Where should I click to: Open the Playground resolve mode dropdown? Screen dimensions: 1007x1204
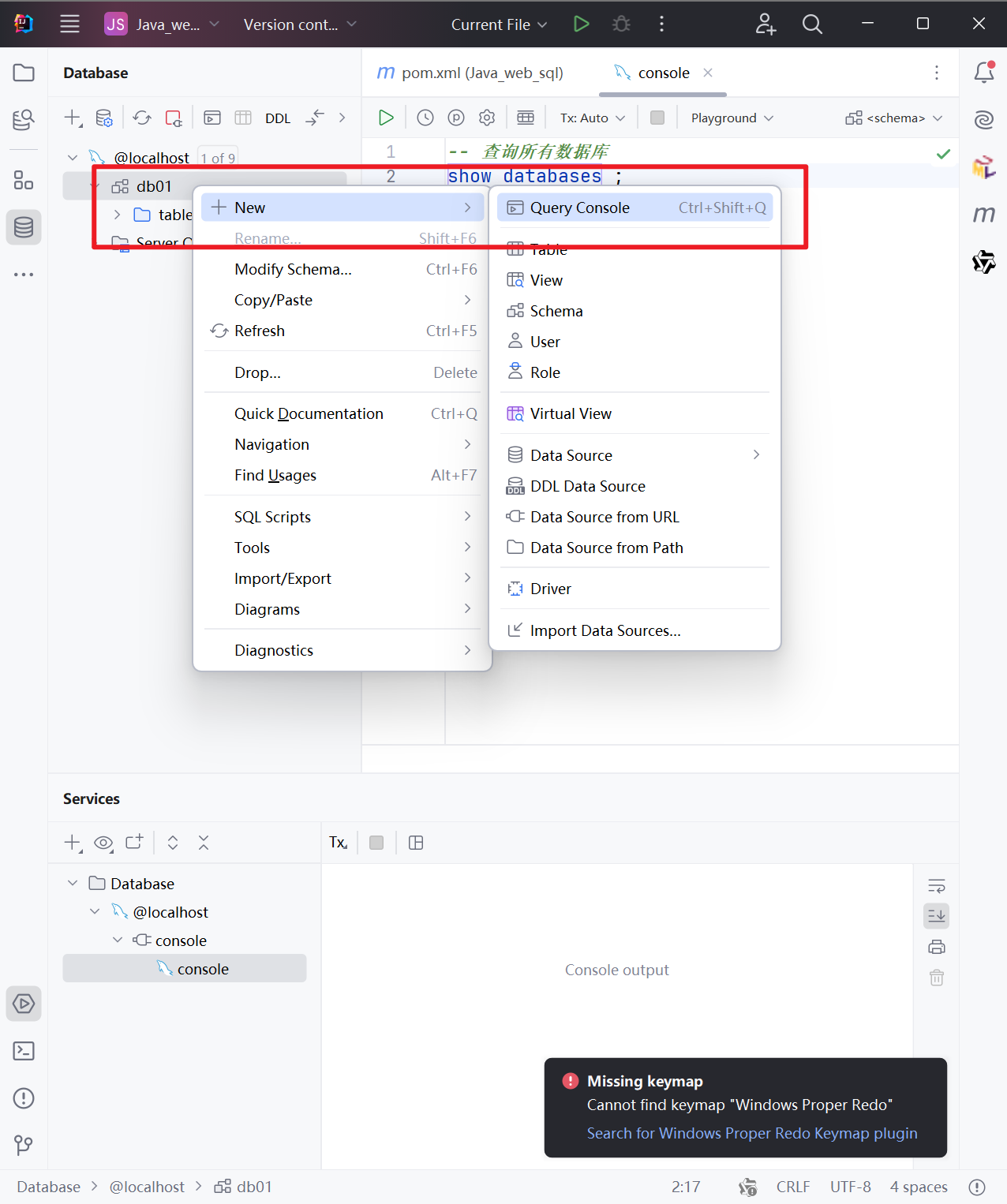[x=732, y=118]
